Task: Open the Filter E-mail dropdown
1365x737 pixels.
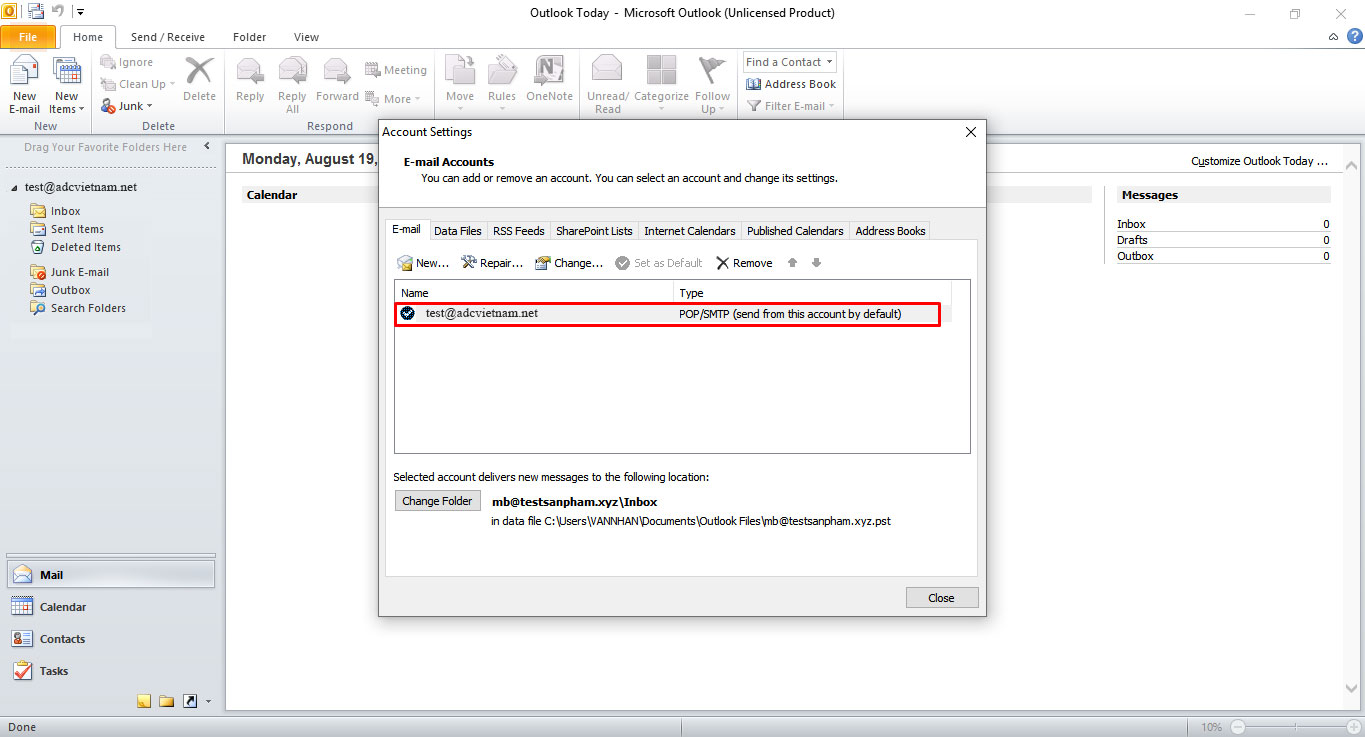Action: (790, 106)
